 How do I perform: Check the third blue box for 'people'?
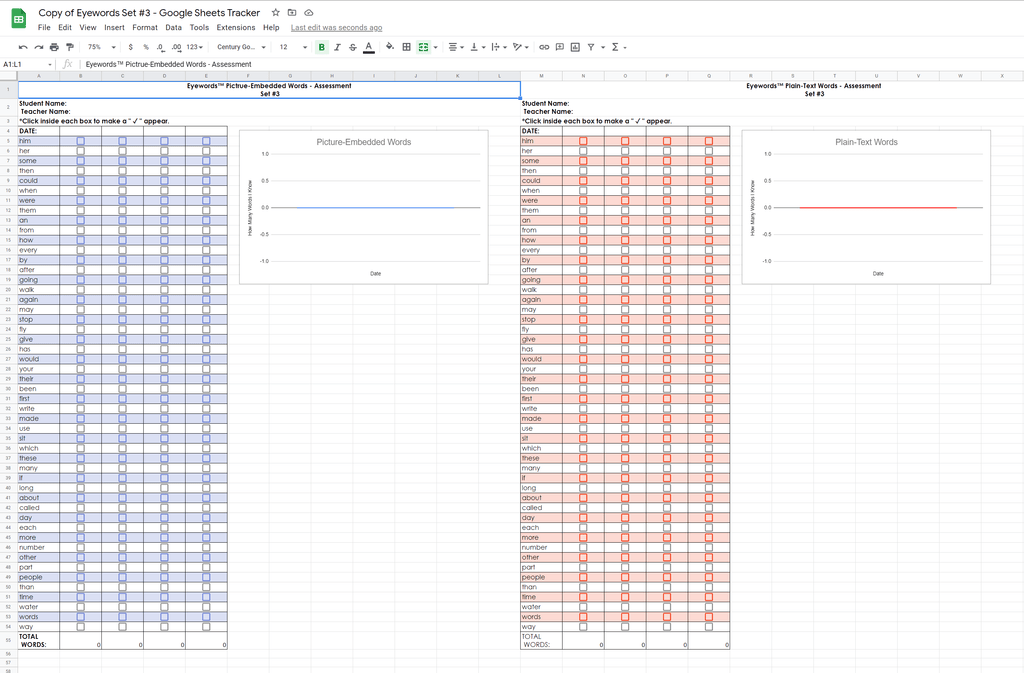click(x=164, y=577)
